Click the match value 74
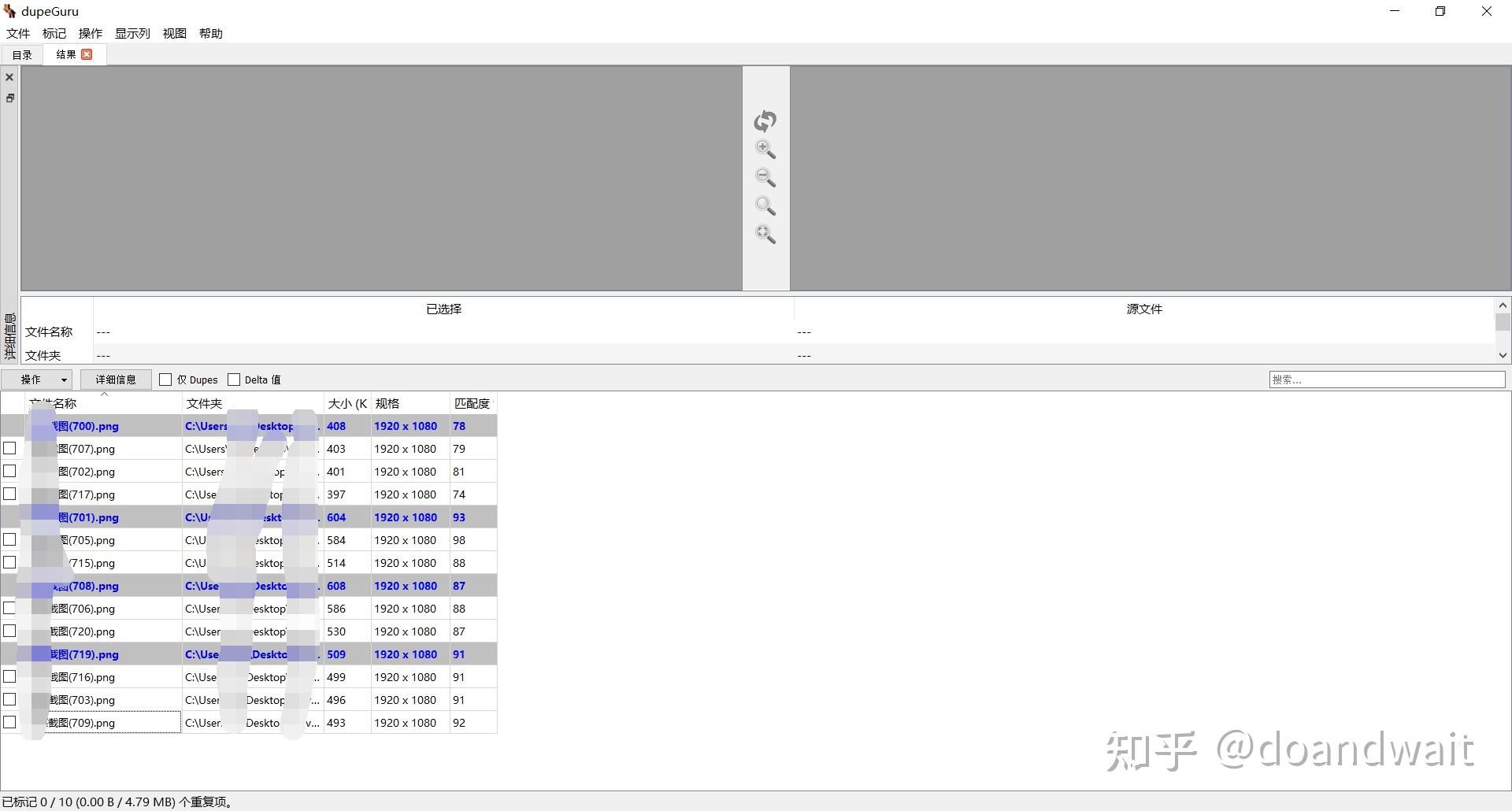1512x811 pixels. tap(459, 494)
